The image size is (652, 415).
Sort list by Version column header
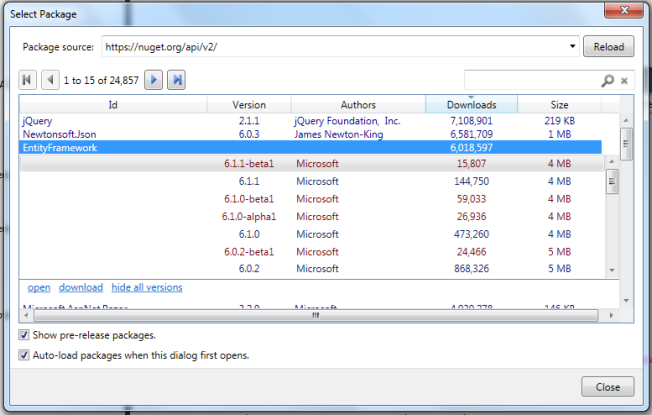[x=249, y=104]
